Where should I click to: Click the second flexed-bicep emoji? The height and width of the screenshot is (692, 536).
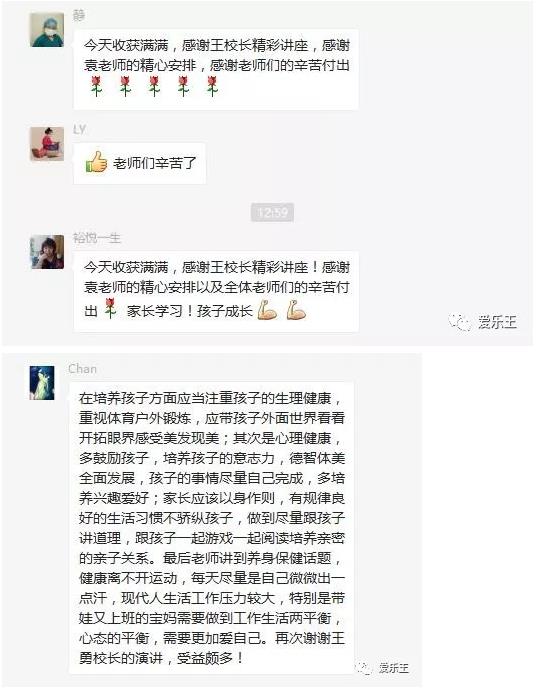296,310
